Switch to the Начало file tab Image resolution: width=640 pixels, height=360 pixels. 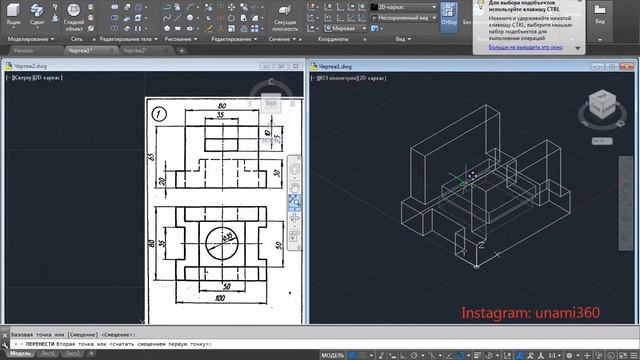pyautogui.click(x=23, y=51)
